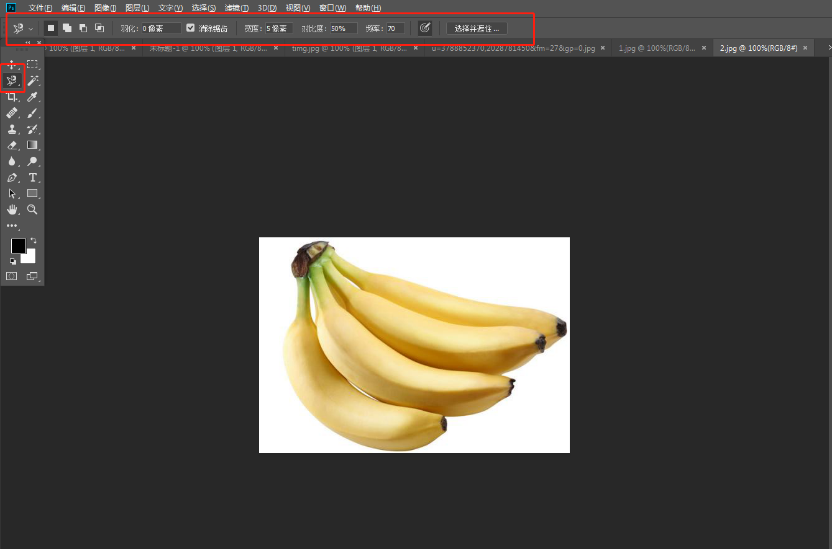Collapse the toolbox panel with double arrows
Screen dimensions: 832x549
point(28,43)
